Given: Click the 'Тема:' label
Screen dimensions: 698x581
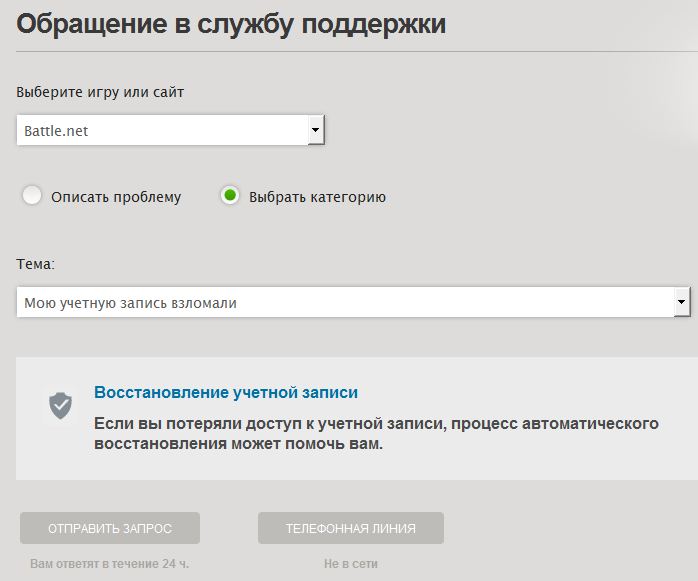Looking at the screenshot, I should (x=35, y=264).
